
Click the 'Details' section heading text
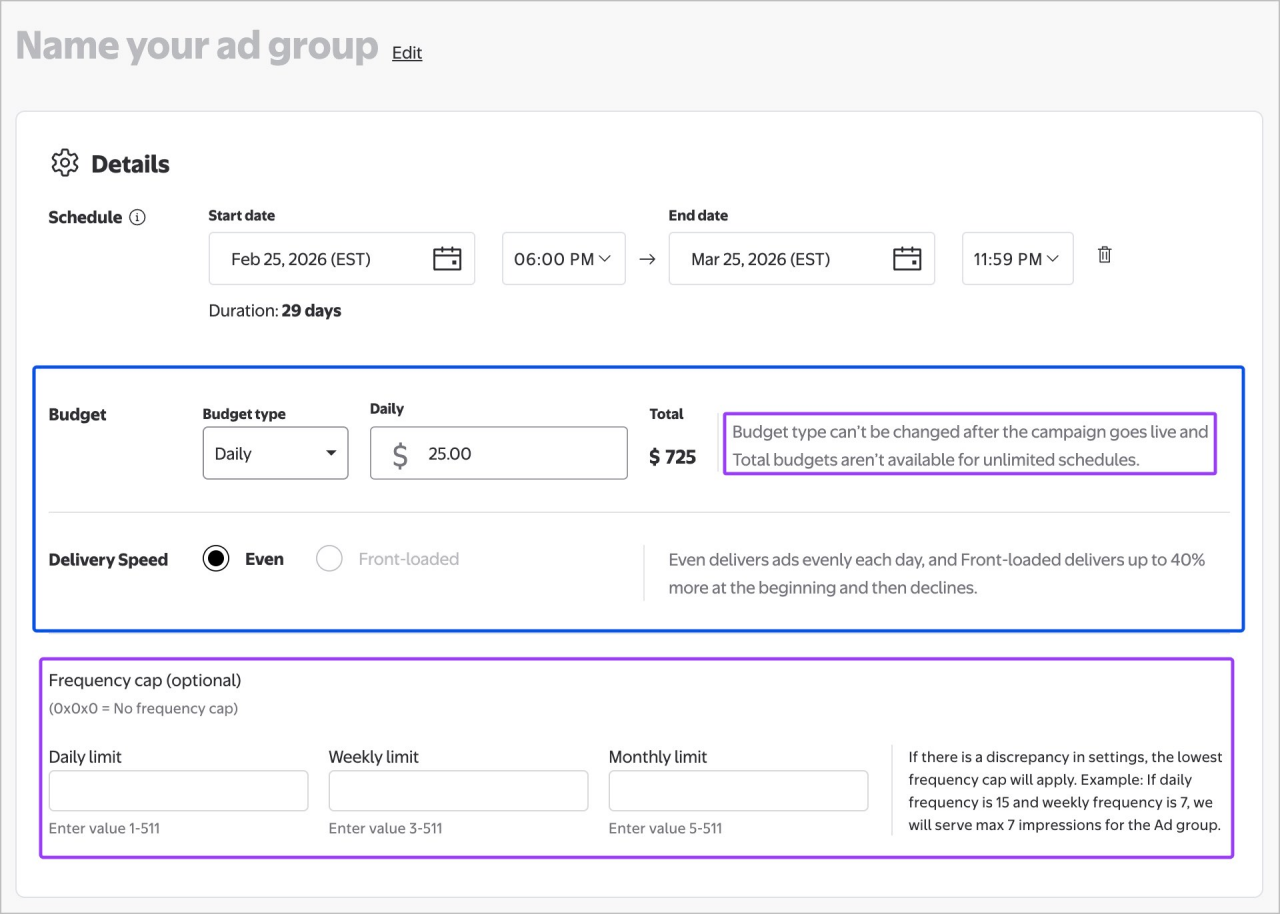[x=130, y=164]
